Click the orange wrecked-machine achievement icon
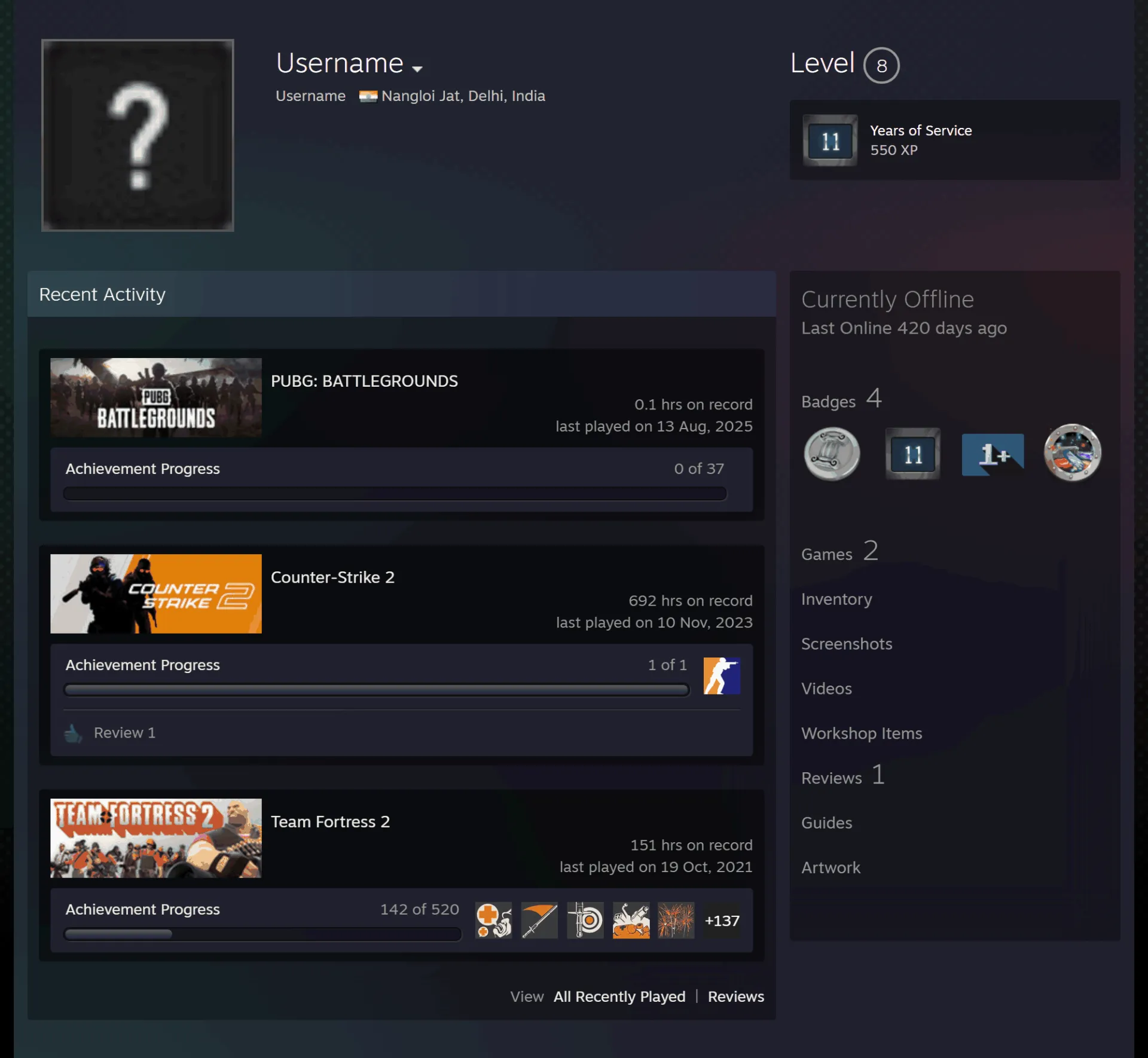 pyautogui.click(x=631, y=921)
